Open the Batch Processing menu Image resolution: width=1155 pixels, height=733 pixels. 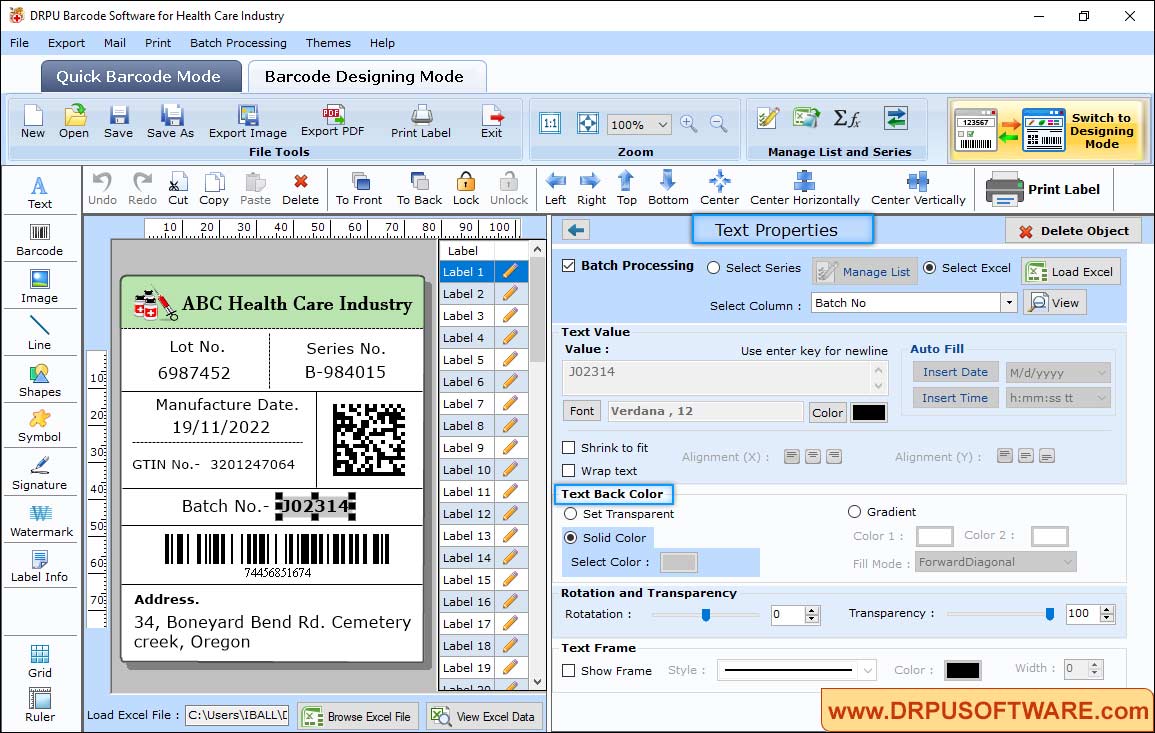238,43
